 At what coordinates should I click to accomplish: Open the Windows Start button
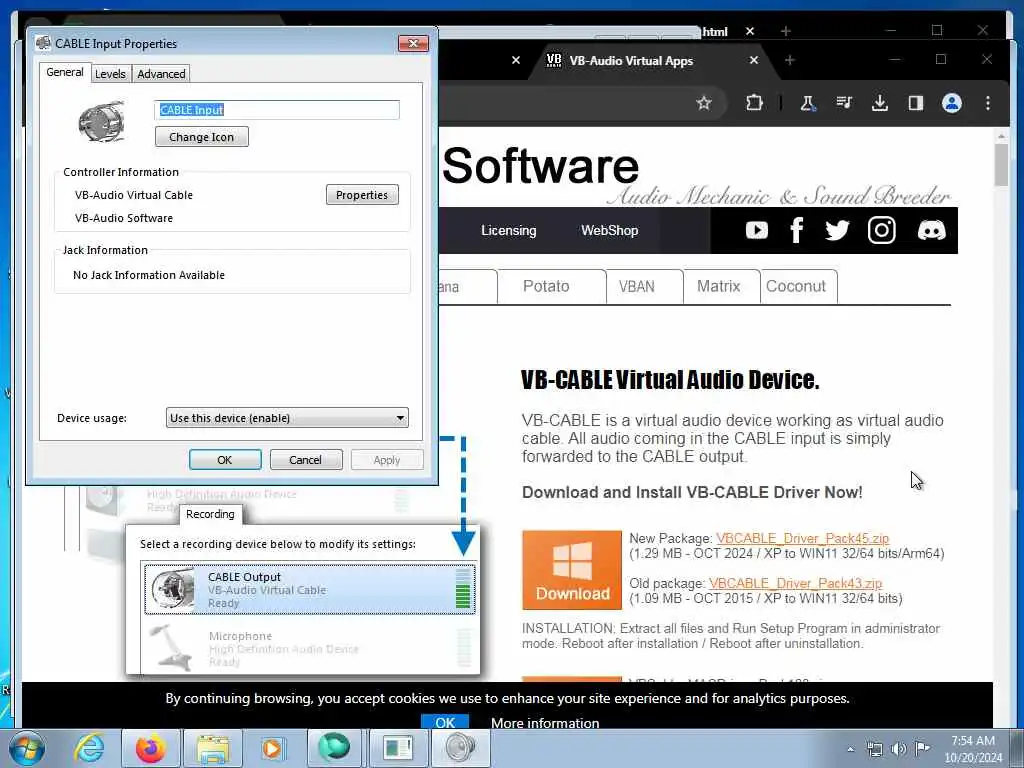[x=27, y=748]
